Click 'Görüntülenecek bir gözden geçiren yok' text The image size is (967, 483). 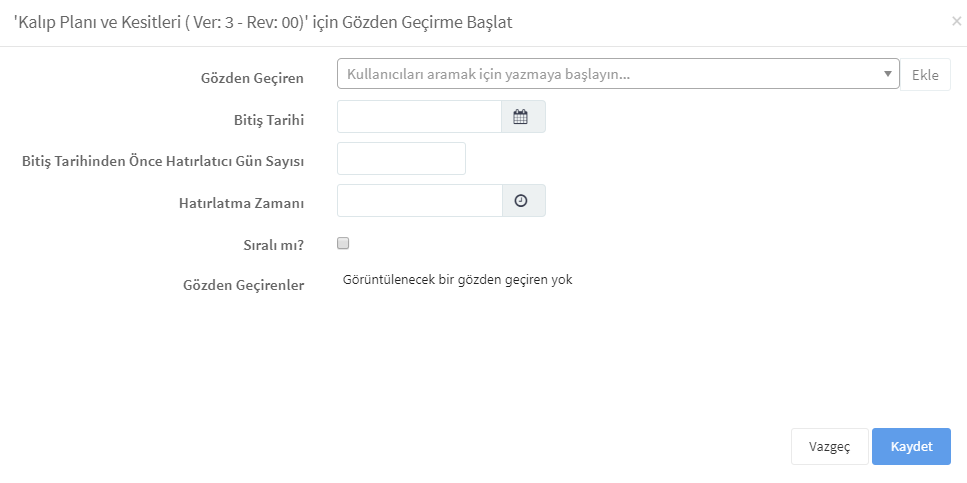[x=457, y=279]
